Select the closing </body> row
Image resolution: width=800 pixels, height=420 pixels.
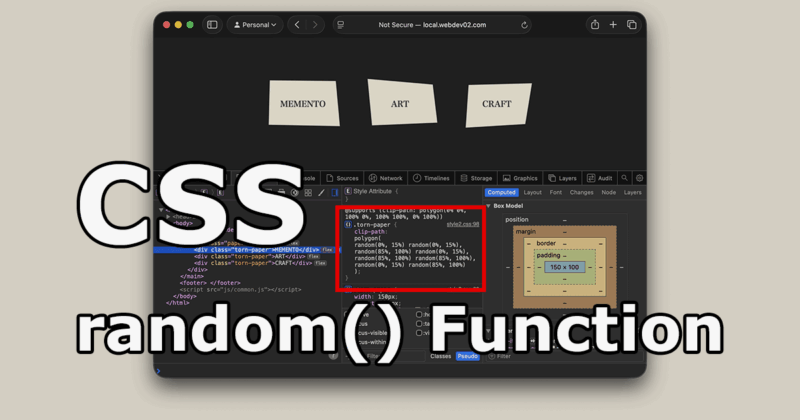pos(185,296)
